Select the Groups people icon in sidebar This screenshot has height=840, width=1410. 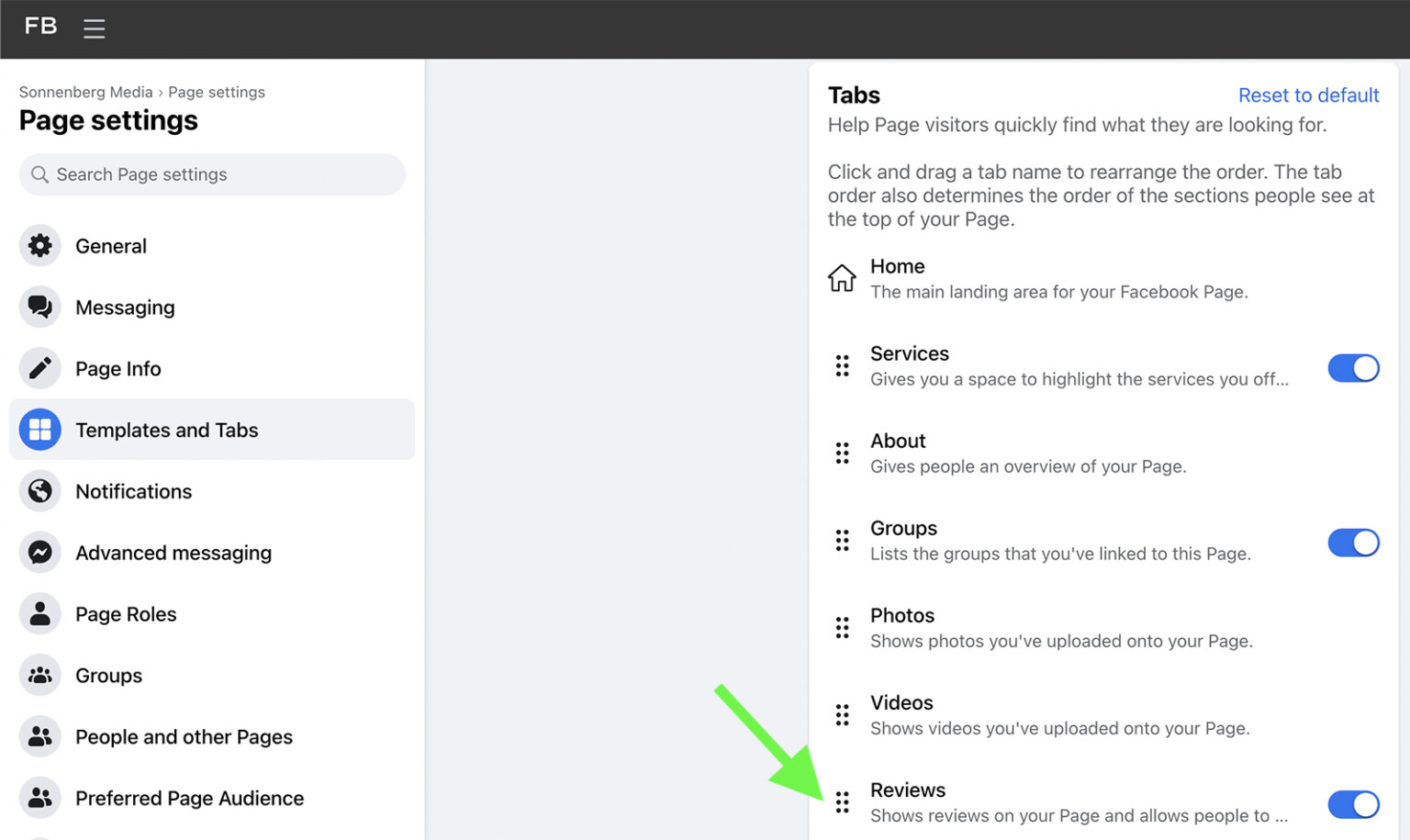coord(39,675)
